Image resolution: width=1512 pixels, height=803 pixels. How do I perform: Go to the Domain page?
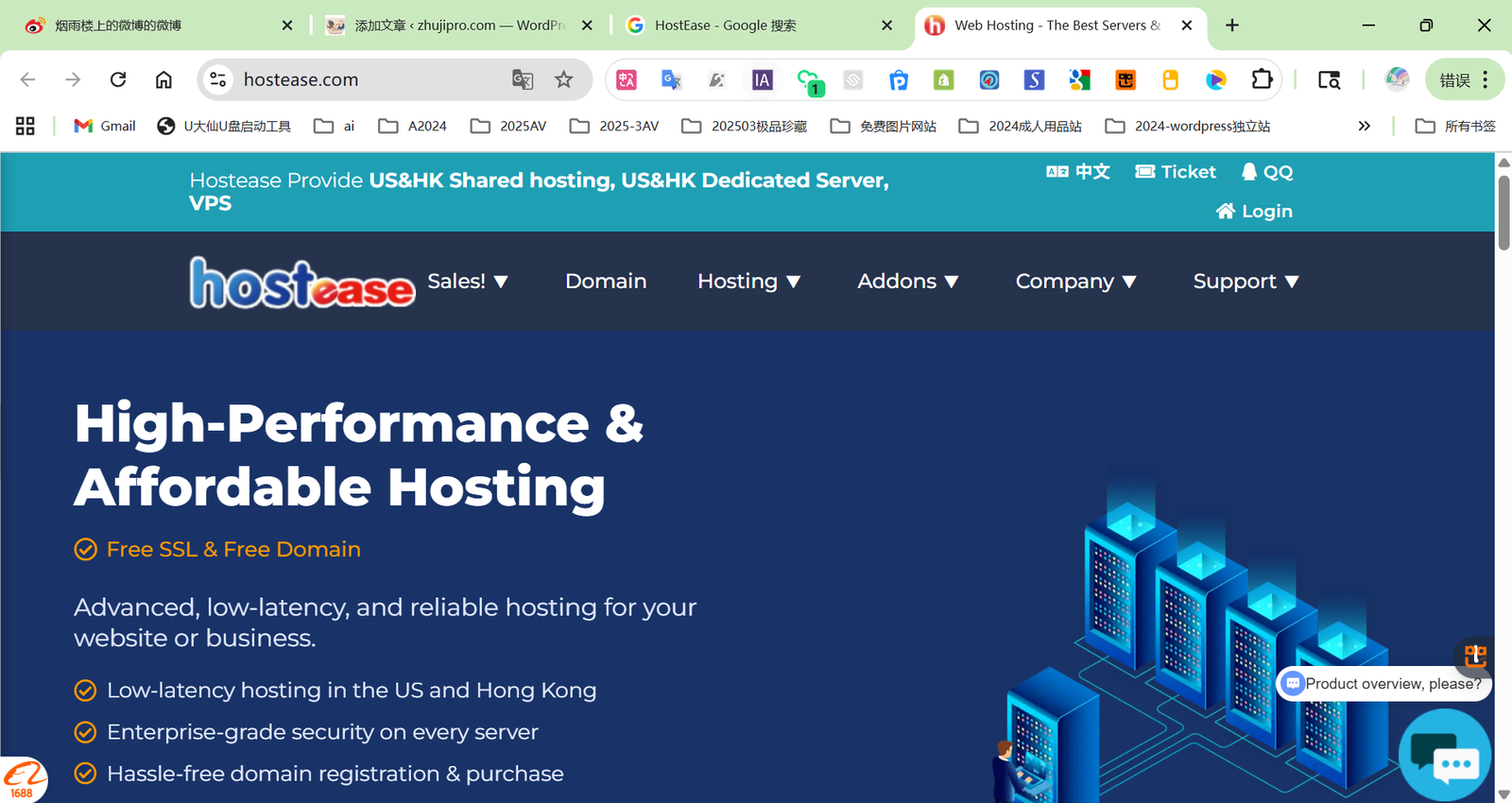tap(606, 282)
